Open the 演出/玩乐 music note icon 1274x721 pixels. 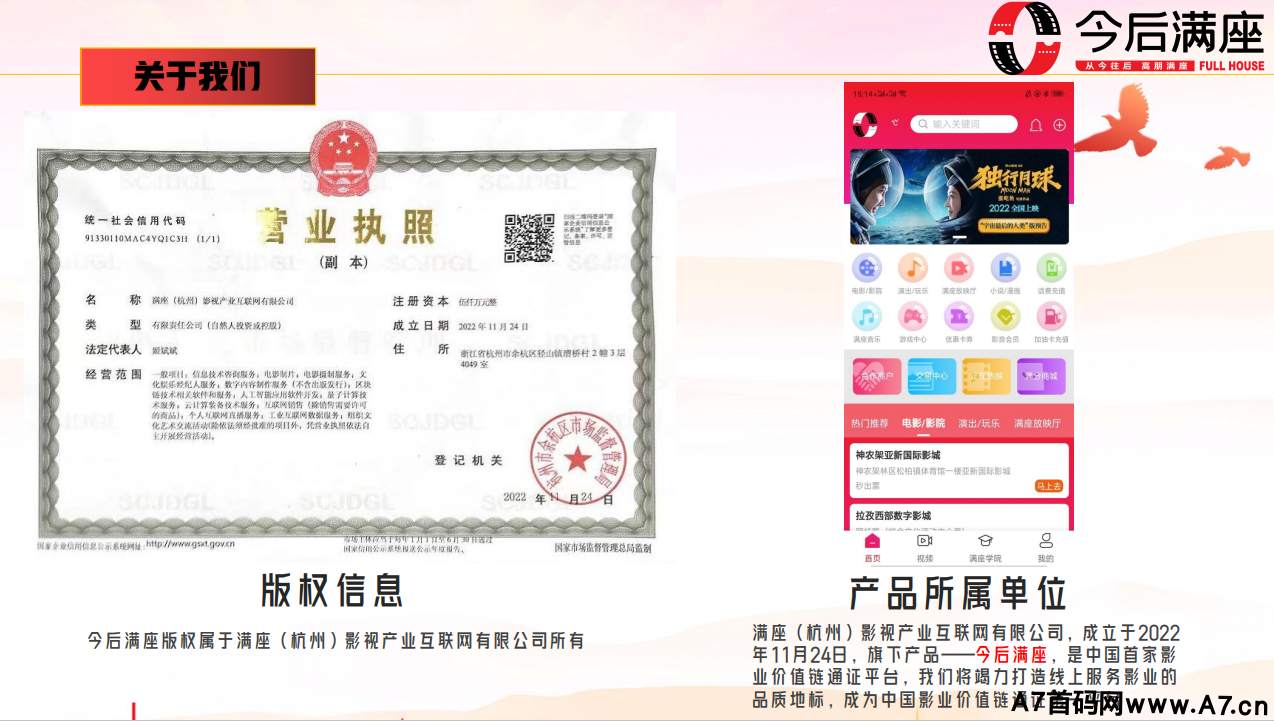click(x=912, y=268)
